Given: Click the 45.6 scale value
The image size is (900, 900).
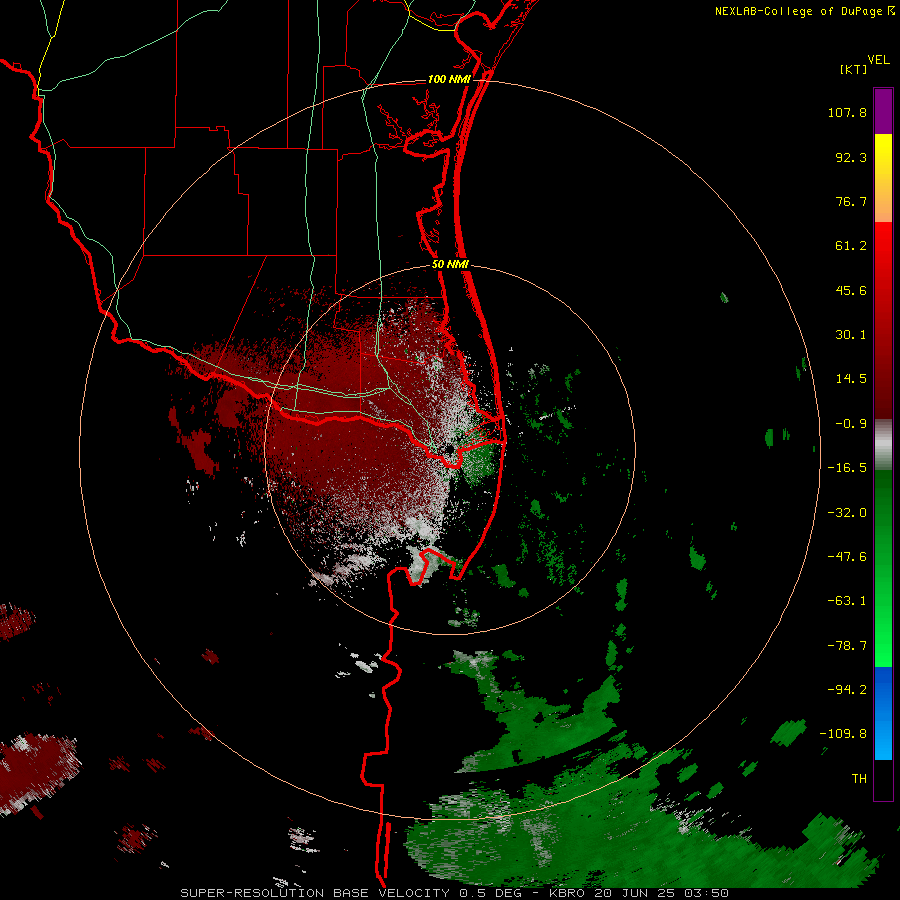Looking at the screenshot, I should [851, 290].
